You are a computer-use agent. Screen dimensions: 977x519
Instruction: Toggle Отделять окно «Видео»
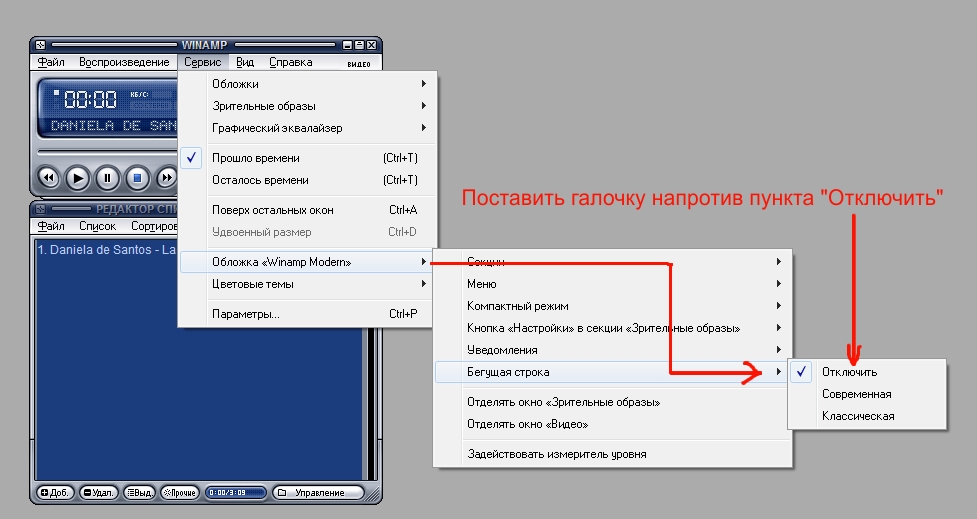coord(612,424)
